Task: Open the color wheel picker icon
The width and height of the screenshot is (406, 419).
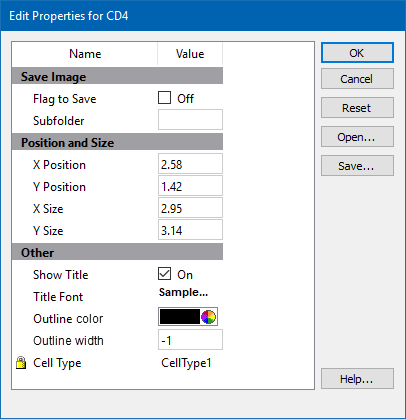Action: (209, 317)
